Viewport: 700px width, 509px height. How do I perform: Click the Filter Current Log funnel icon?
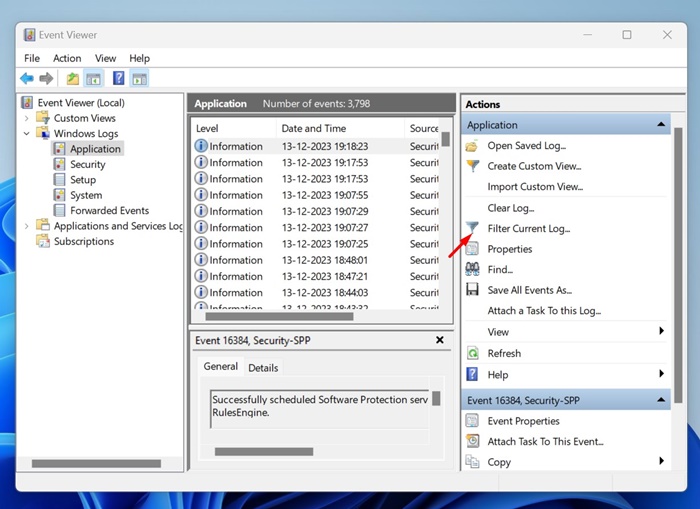click(x=472, y=228)
